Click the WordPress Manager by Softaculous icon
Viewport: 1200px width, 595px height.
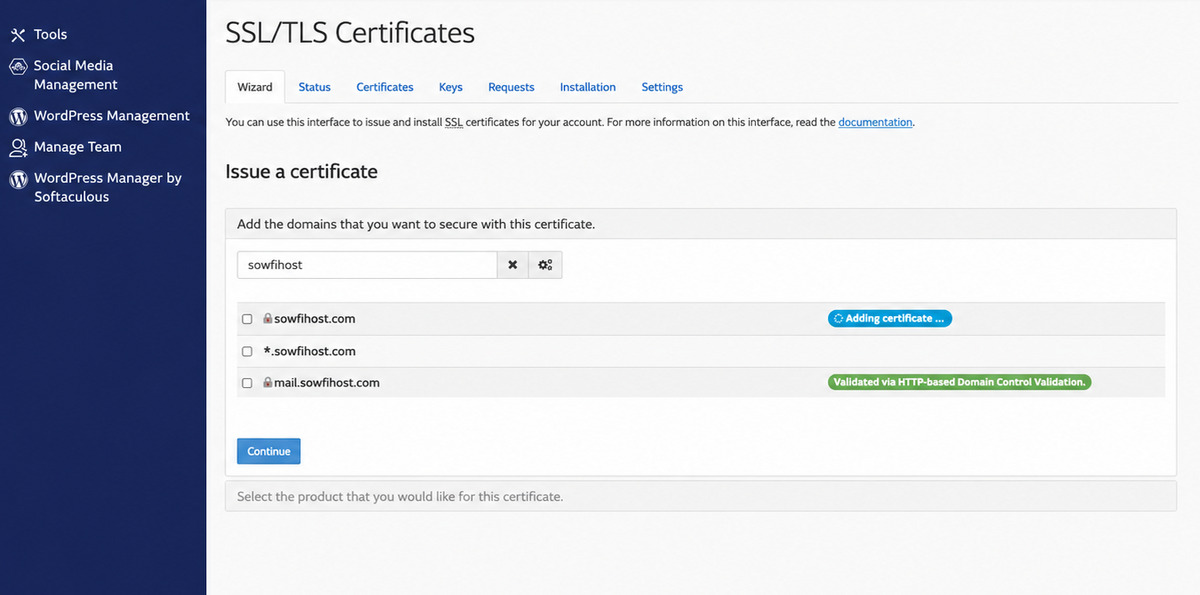pyautogui.click(x=17, y=179)
